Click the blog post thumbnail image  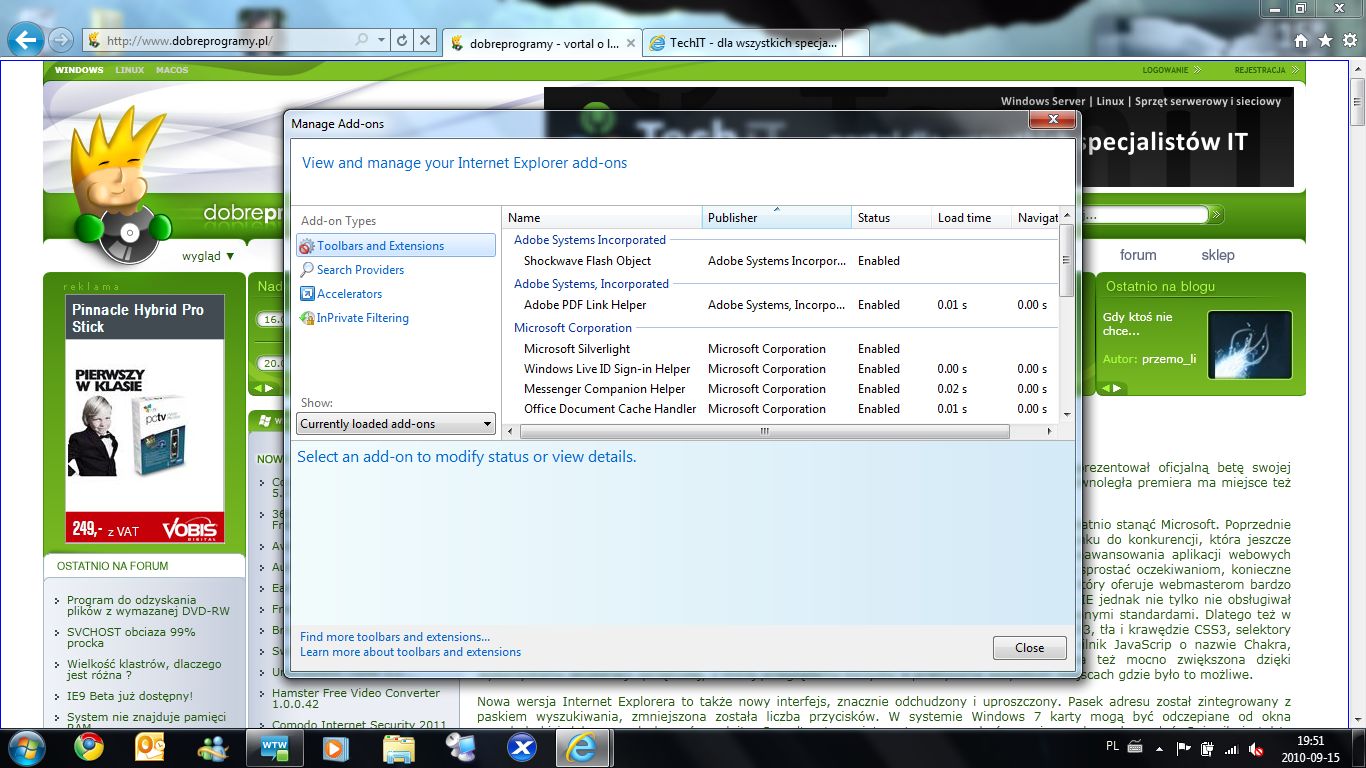click(1250, 345)
